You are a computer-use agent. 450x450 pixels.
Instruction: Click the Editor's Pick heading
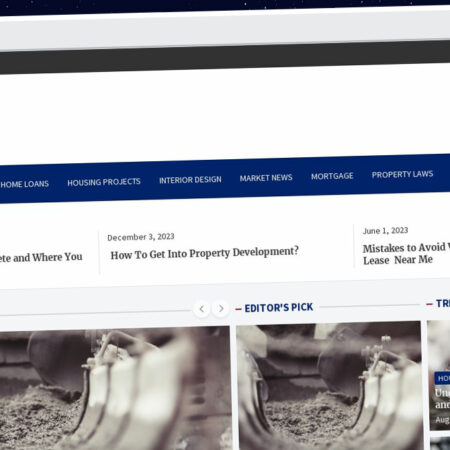tap(279, 307)
